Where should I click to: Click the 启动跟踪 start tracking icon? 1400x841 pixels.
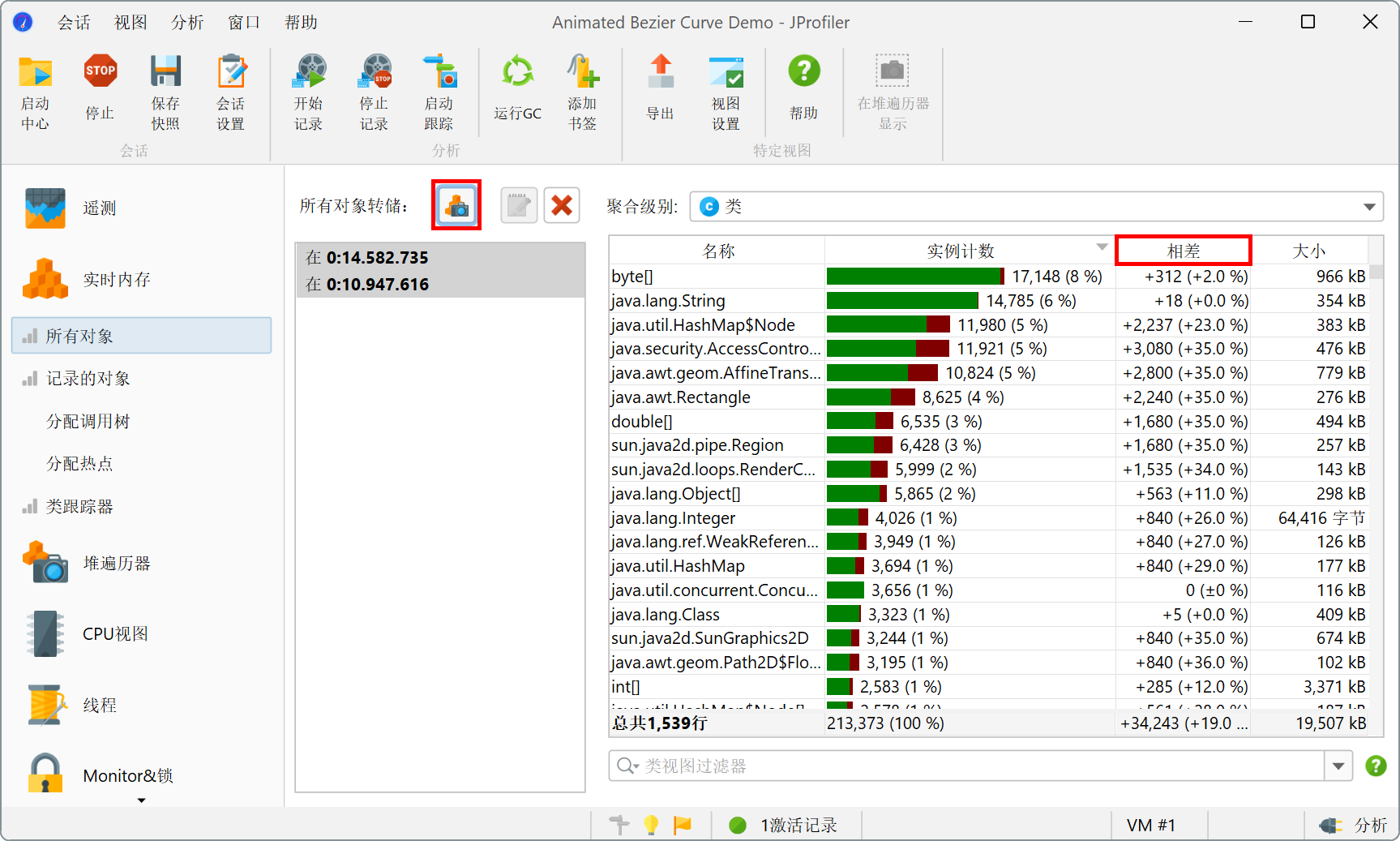439,71
